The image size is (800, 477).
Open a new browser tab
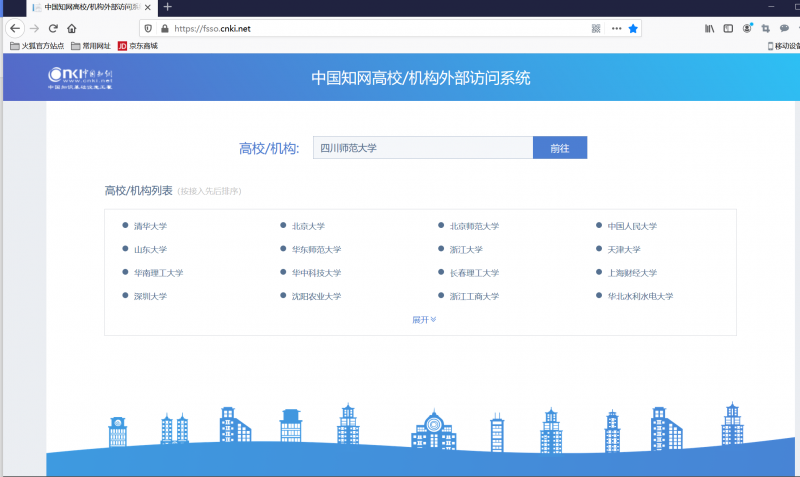tap(167, 7)
